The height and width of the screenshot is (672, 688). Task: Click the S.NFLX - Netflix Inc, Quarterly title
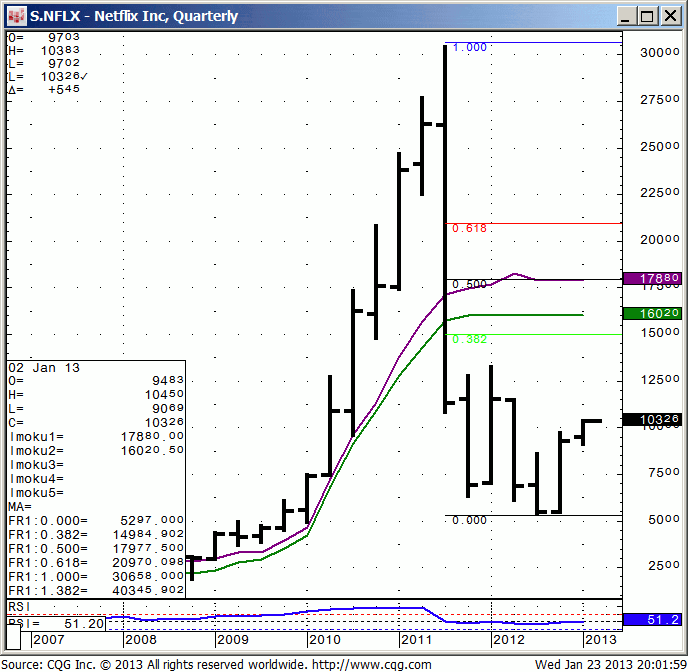pos(134,16)
